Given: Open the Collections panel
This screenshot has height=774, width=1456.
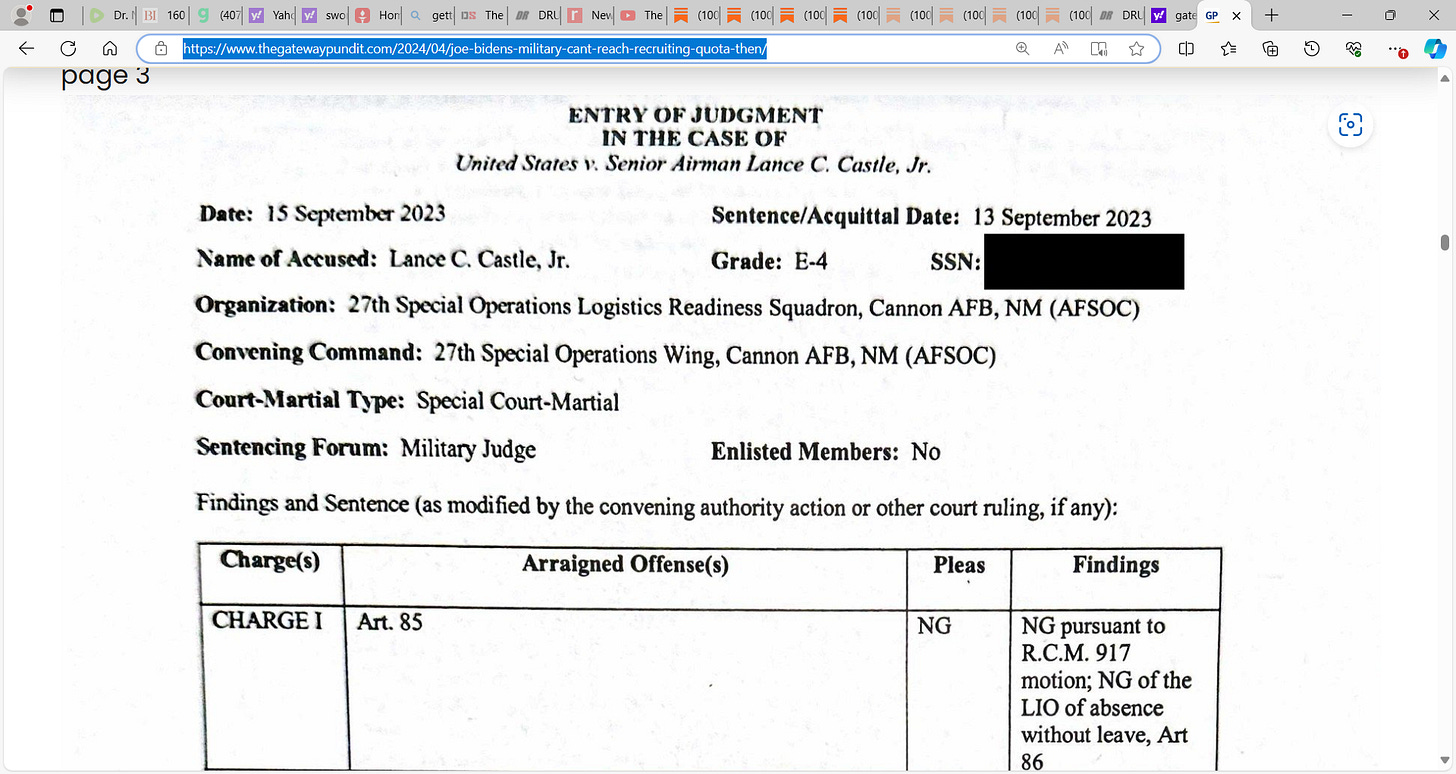Looking at the screenshot, I should coord(1271,48).
